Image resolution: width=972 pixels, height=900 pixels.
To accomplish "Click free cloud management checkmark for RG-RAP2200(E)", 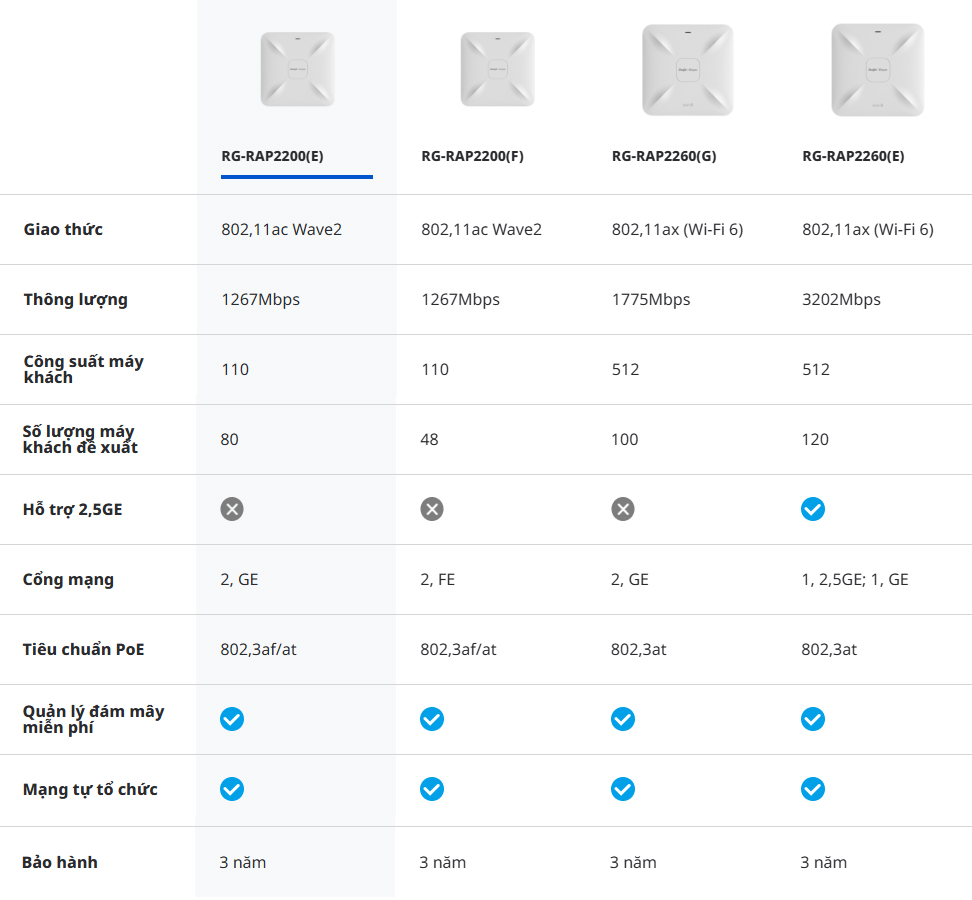I will [232, 719].
